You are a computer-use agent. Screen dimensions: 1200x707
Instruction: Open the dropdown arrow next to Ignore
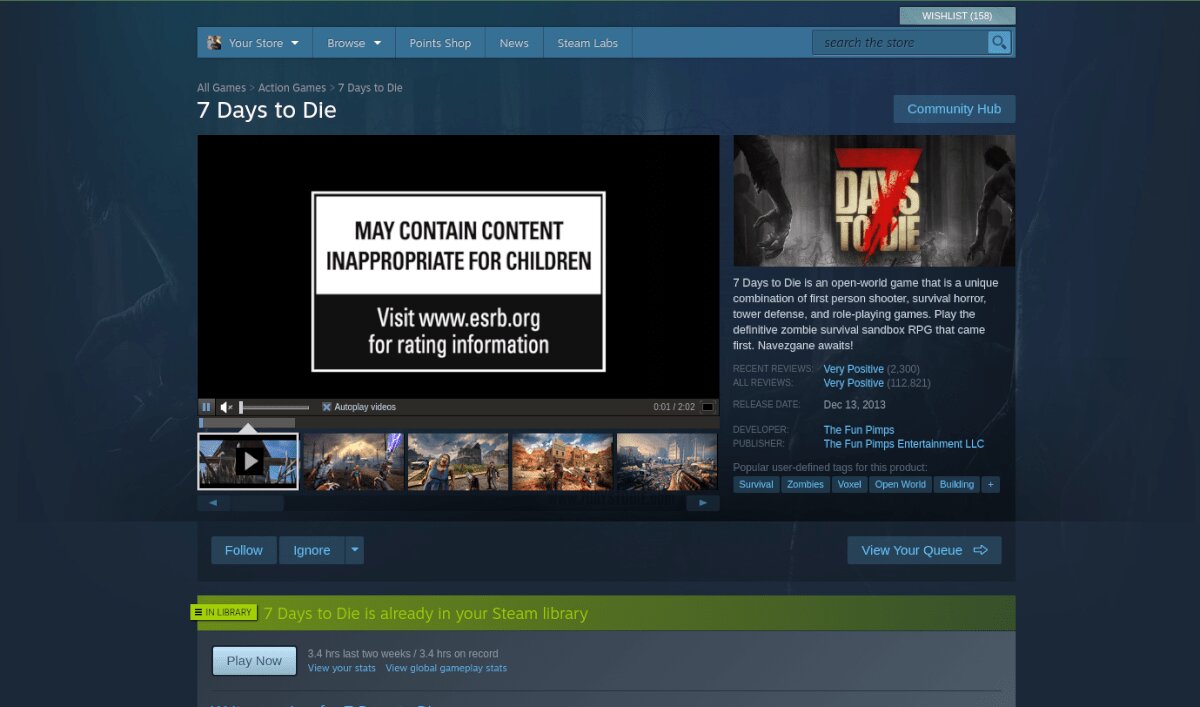[x=355, y=550]
